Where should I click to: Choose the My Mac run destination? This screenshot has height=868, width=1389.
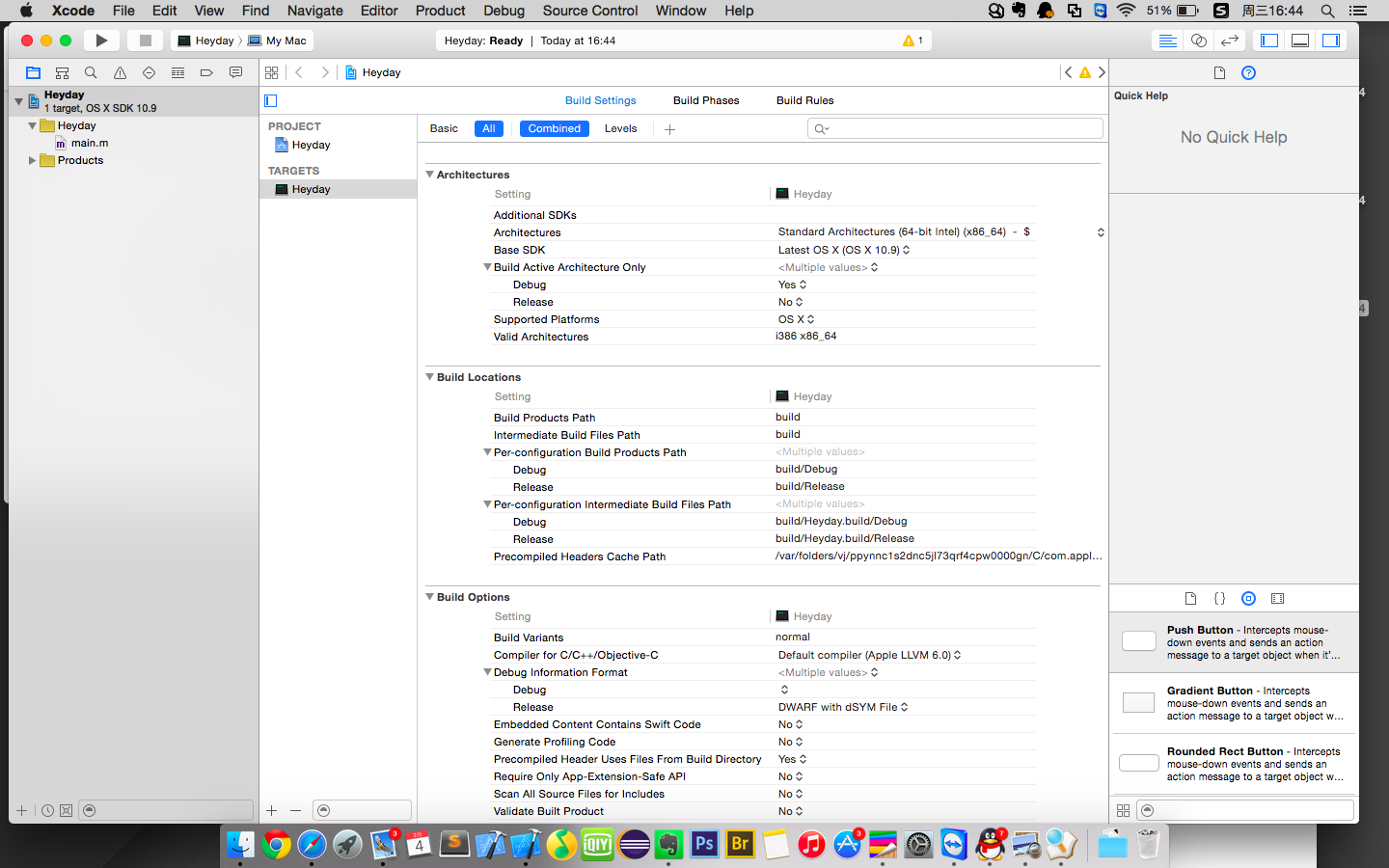click(278, 41)
